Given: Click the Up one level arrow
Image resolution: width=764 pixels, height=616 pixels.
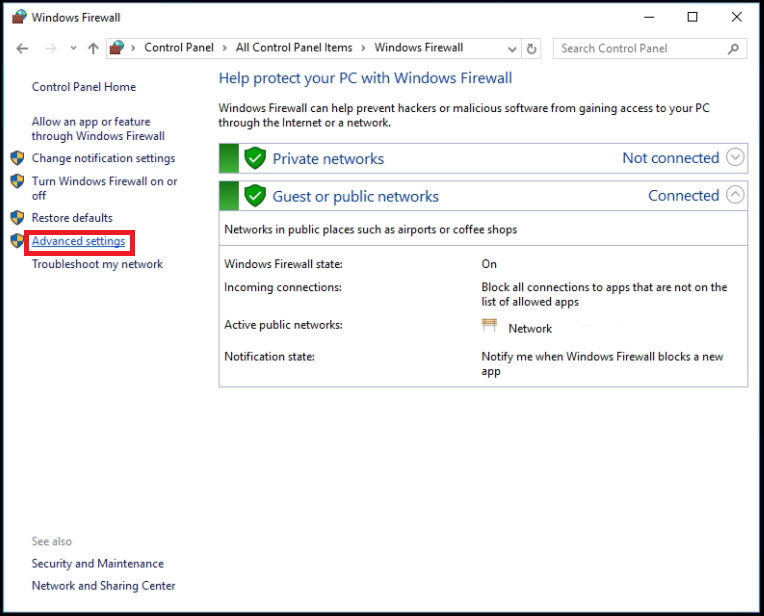Looking at the screenshot, I should coord(93,48).
